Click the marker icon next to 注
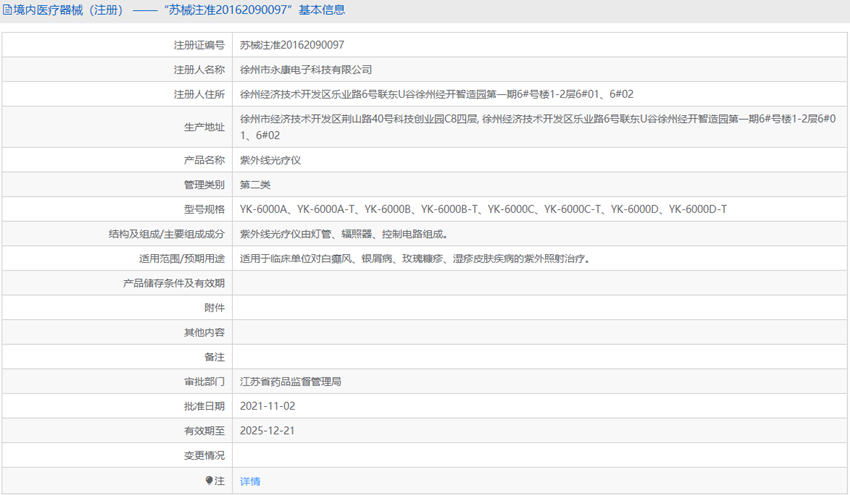This screenshot has width=850, height=495. tap(210, 481)
